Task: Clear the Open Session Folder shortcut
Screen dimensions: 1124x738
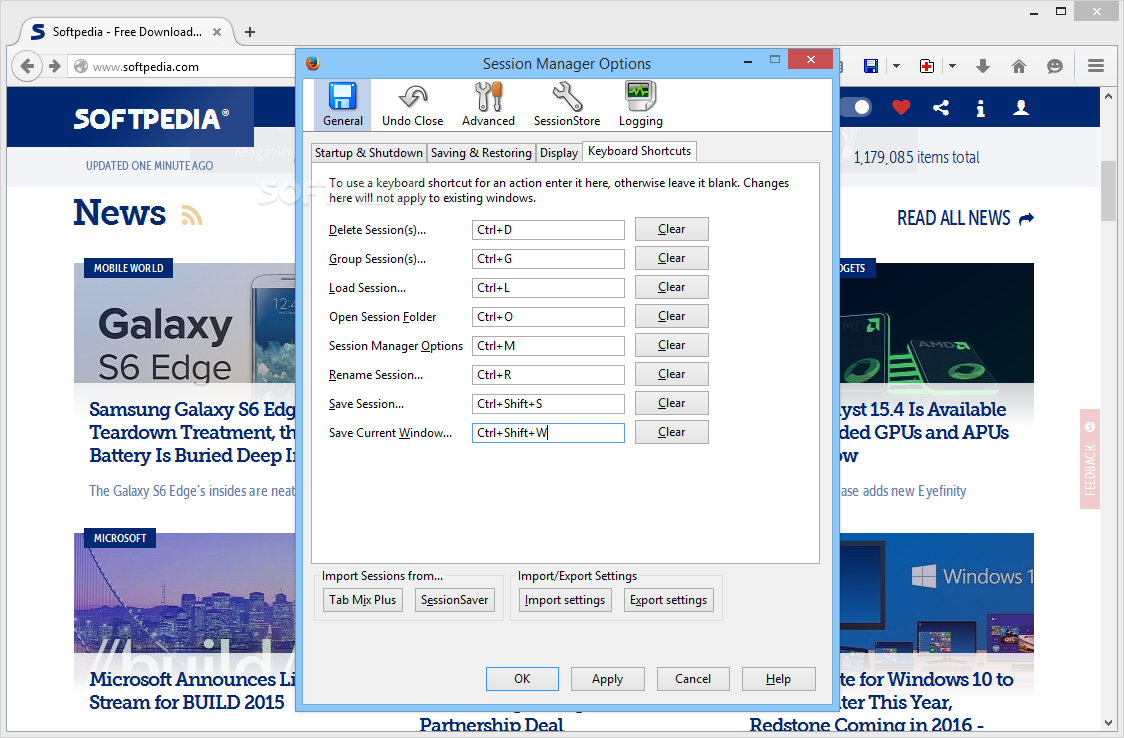Action: coord(672,316)
